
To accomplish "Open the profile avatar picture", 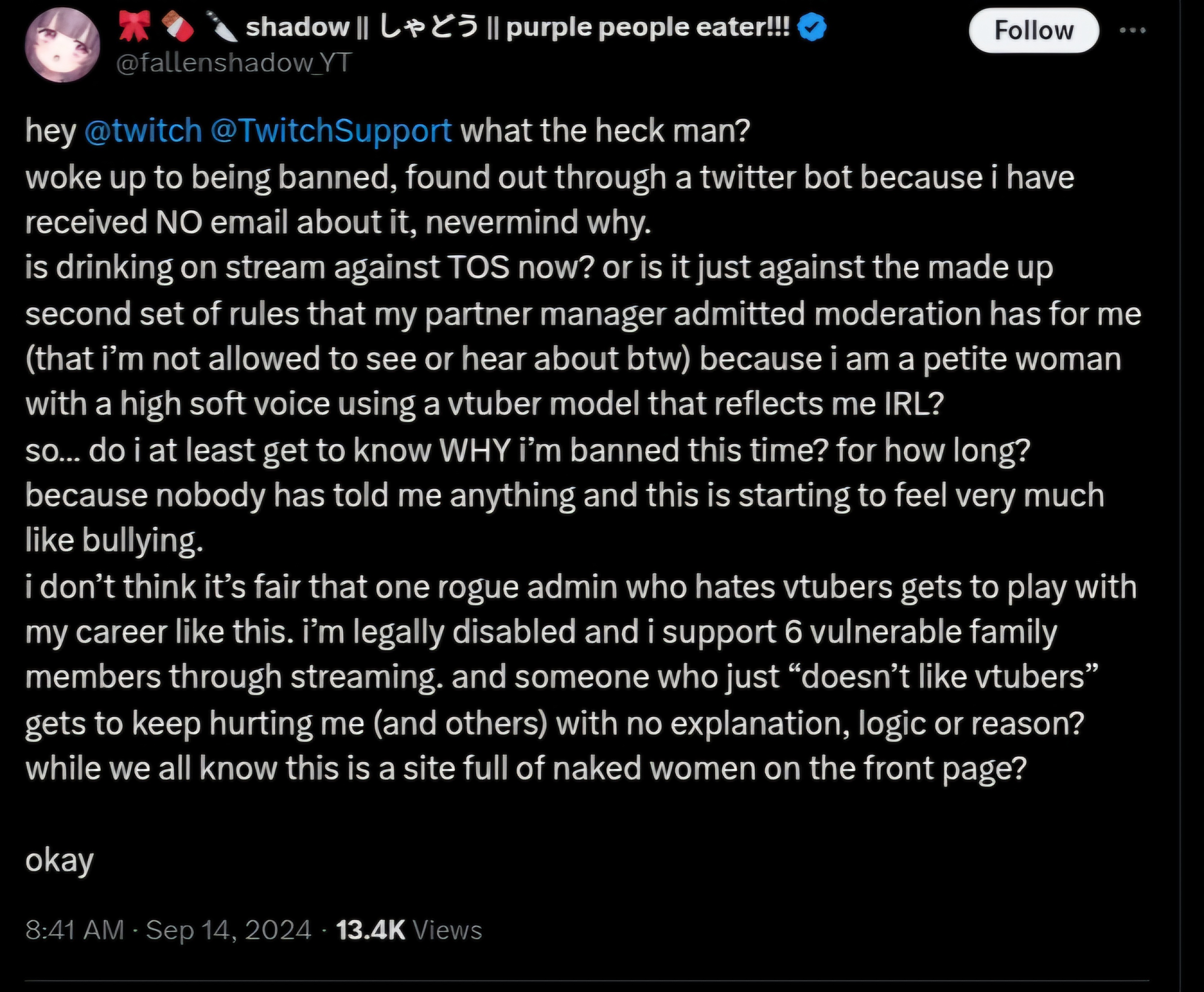I will click(x=62, y=45).
